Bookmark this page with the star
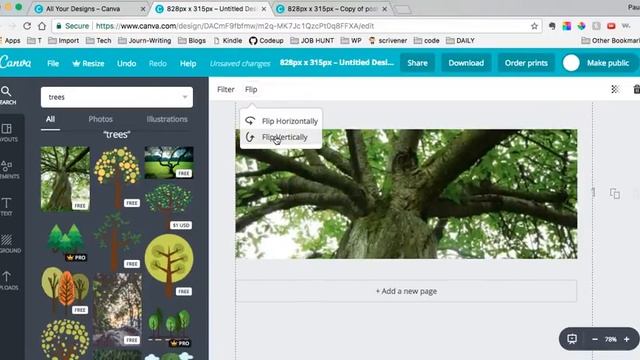Image resolution: width=640 pixels, height=360 pixels. tap(534, 26)
